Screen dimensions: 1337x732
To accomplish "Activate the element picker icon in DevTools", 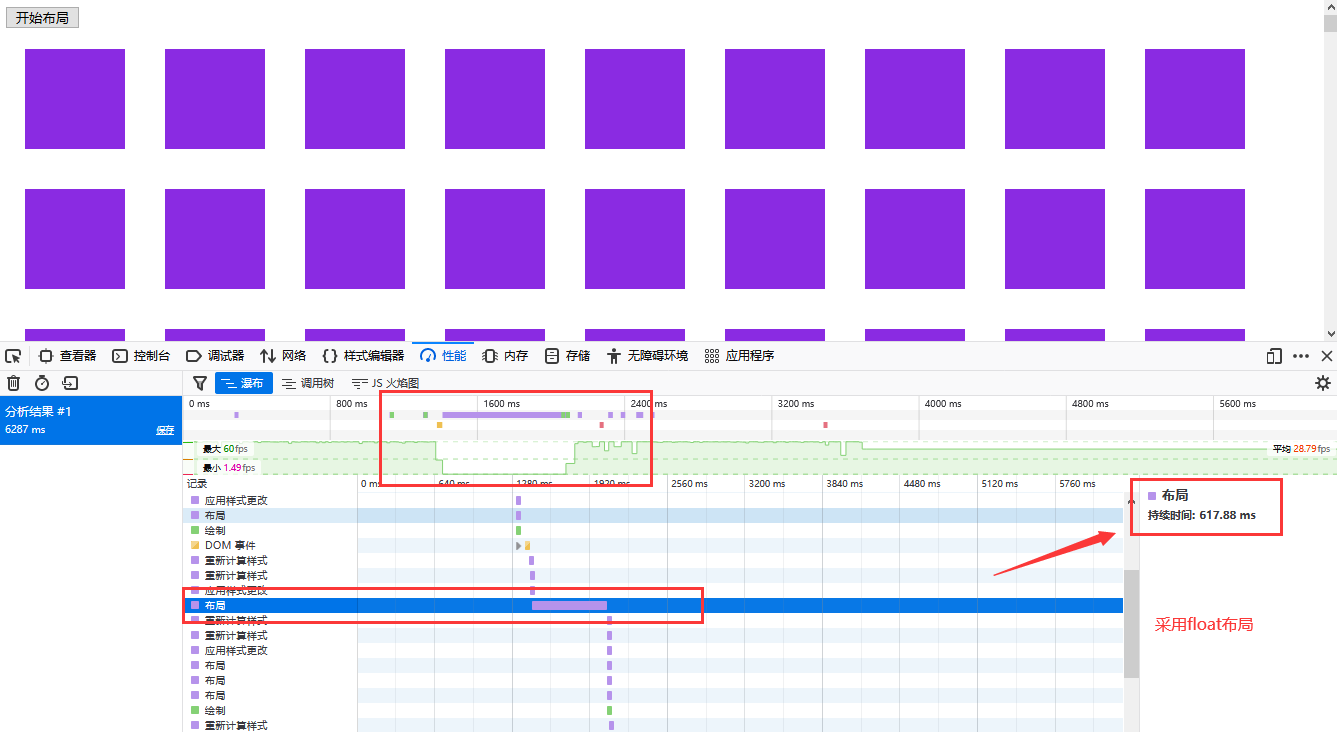I will pos(13,356).
